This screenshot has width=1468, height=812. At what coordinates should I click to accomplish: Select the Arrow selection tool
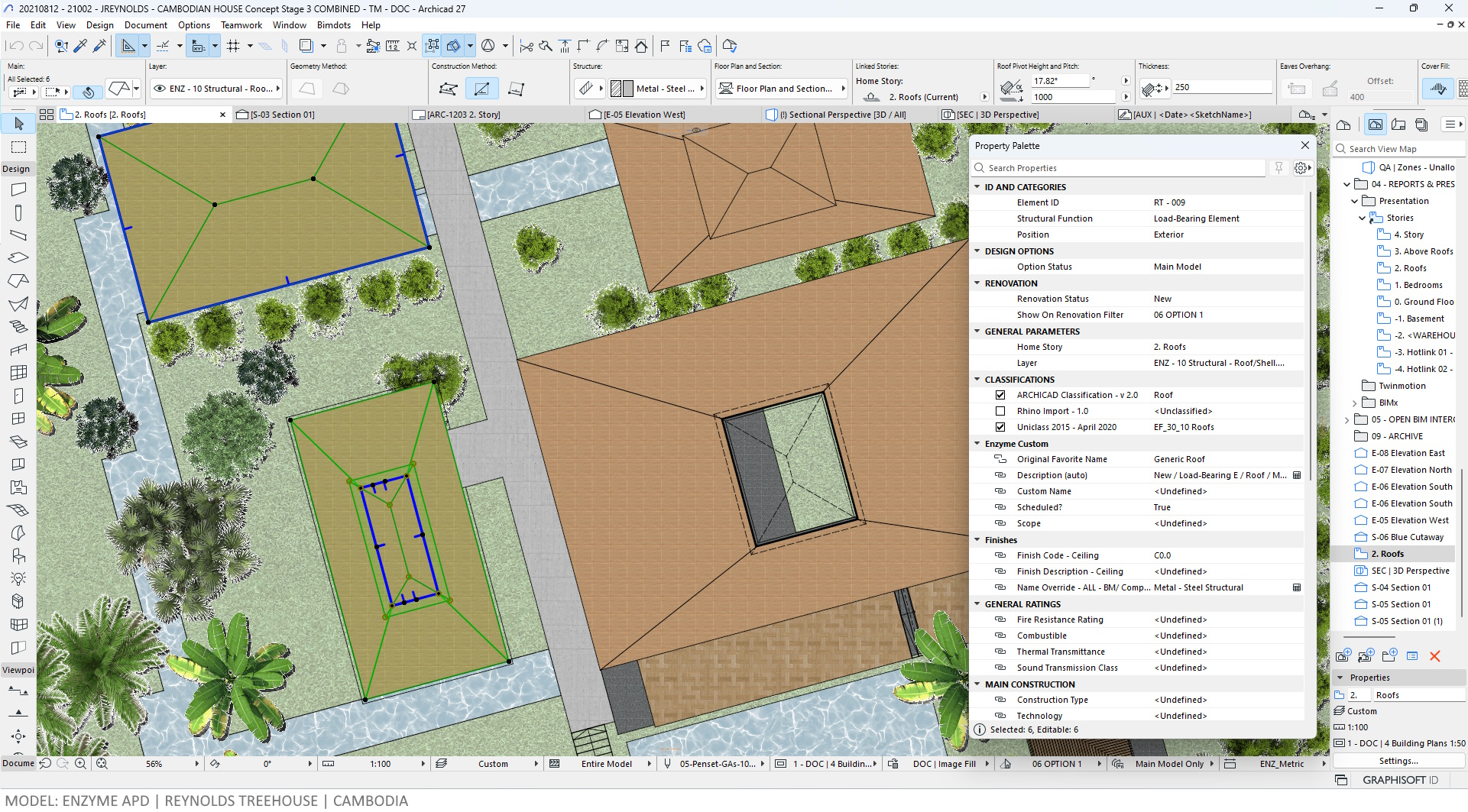[x=19, y=124]
